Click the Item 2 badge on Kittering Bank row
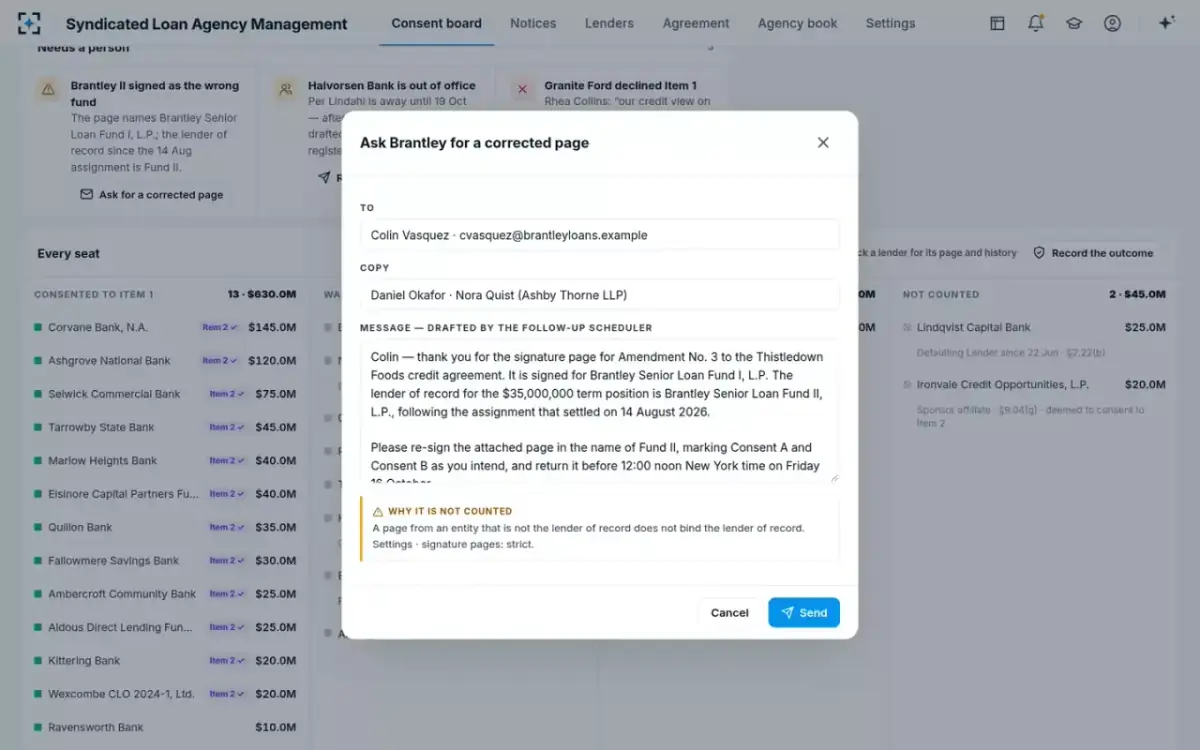Image resolution: width=1200 pixels, height=750 pixels. (x=225, y=661)
